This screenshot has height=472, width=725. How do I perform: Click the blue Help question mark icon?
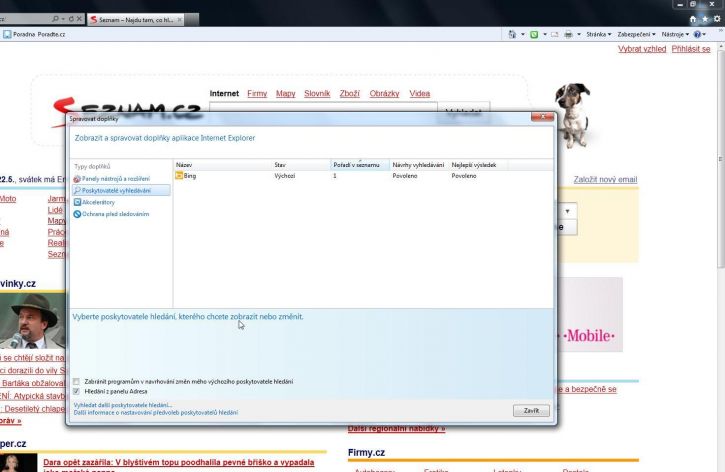pyautogui.click(x=697, y=34)
